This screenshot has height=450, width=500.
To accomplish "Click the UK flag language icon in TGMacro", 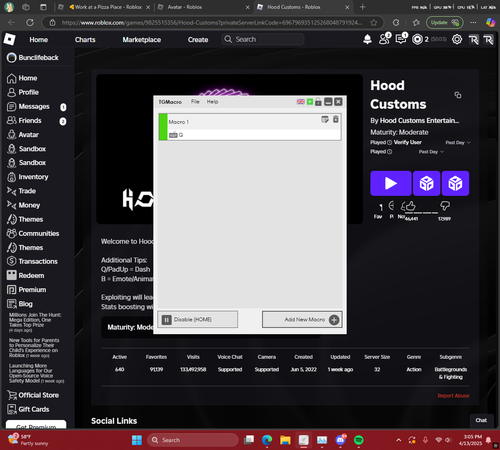I will (301, 102).
